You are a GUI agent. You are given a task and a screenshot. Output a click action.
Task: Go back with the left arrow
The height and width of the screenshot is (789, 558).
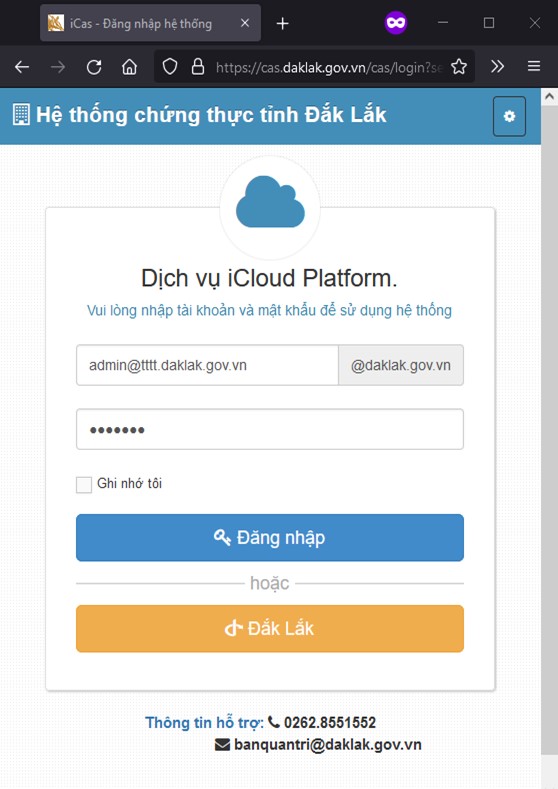[22, 66]
